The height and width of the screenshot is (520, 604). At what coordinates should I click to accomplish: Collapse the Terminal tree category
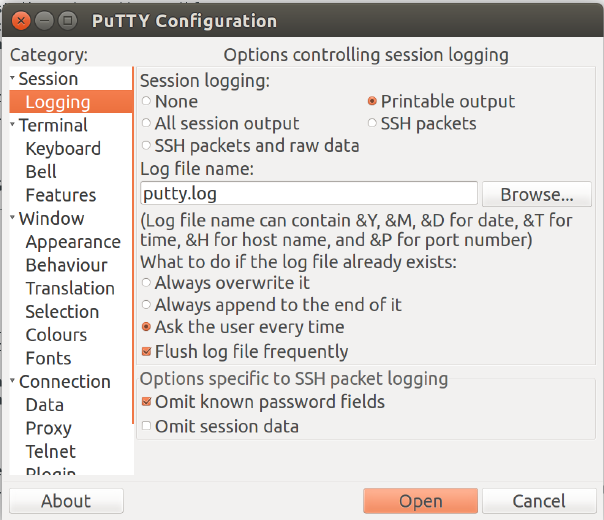[13, 126]
